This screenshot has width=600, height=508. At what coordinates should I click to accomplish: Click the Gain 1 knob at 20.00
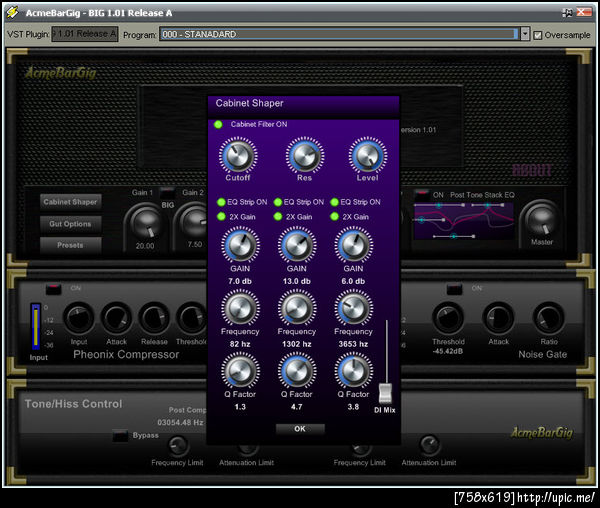[x=145, y=224]
